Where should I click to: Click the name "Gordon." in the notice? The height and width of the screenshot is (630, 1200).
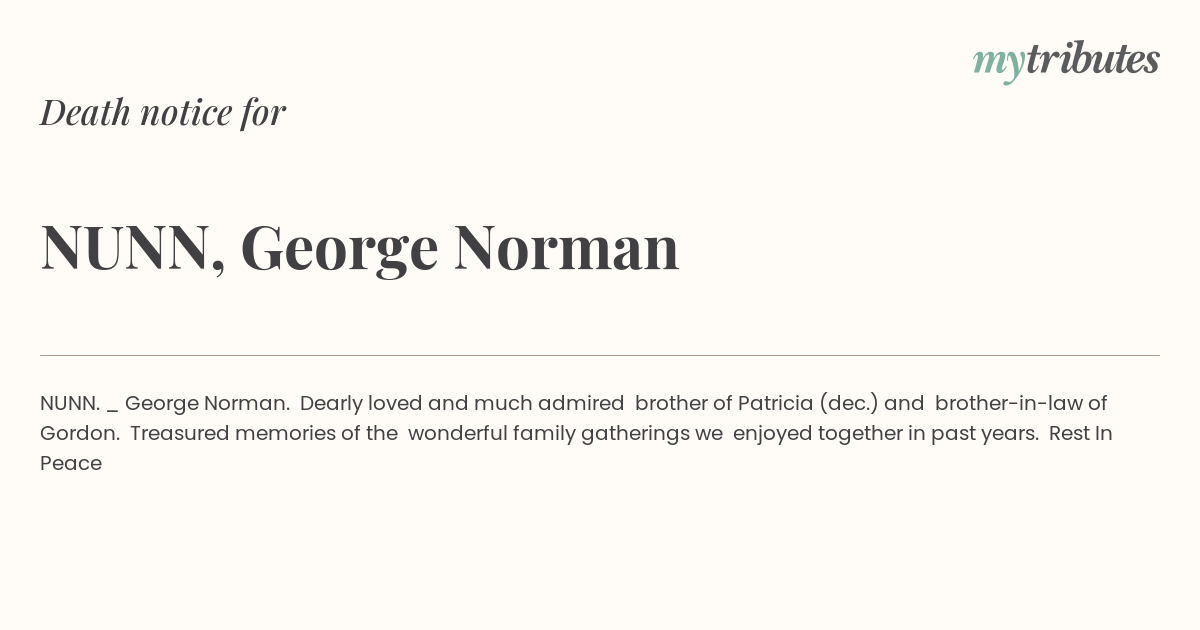(x=80, y=433)
